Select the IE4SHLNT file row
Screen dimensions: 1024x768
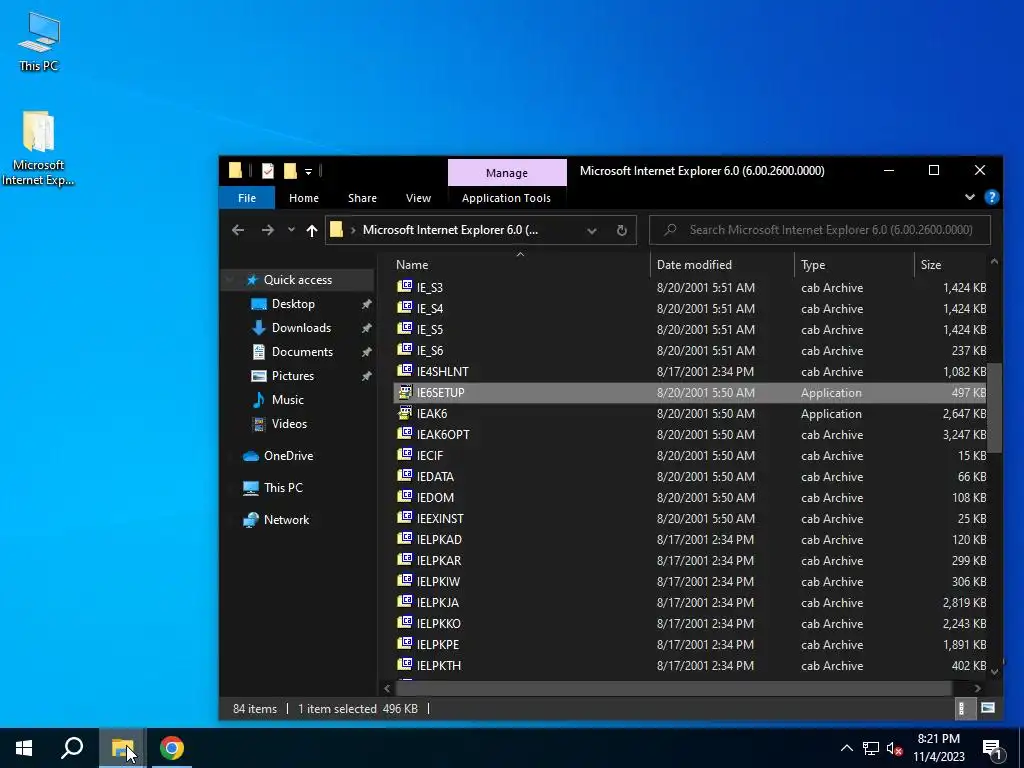pyautogui.click(x=691, y=371)
